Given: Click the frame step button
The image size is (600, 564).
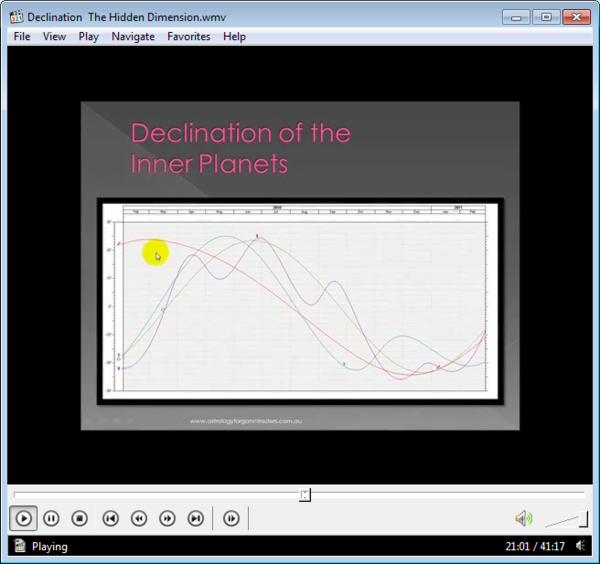Looking at the screenshot, I should coord(231,518).
